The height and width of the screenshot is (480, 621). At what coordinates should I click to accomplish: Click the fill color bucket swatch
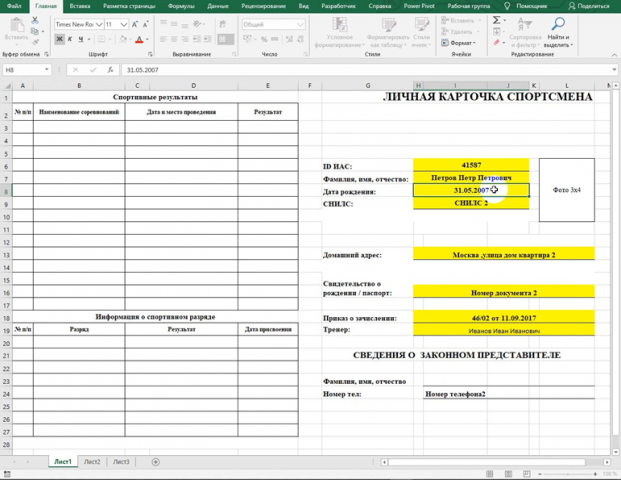[x=123, y=39]
